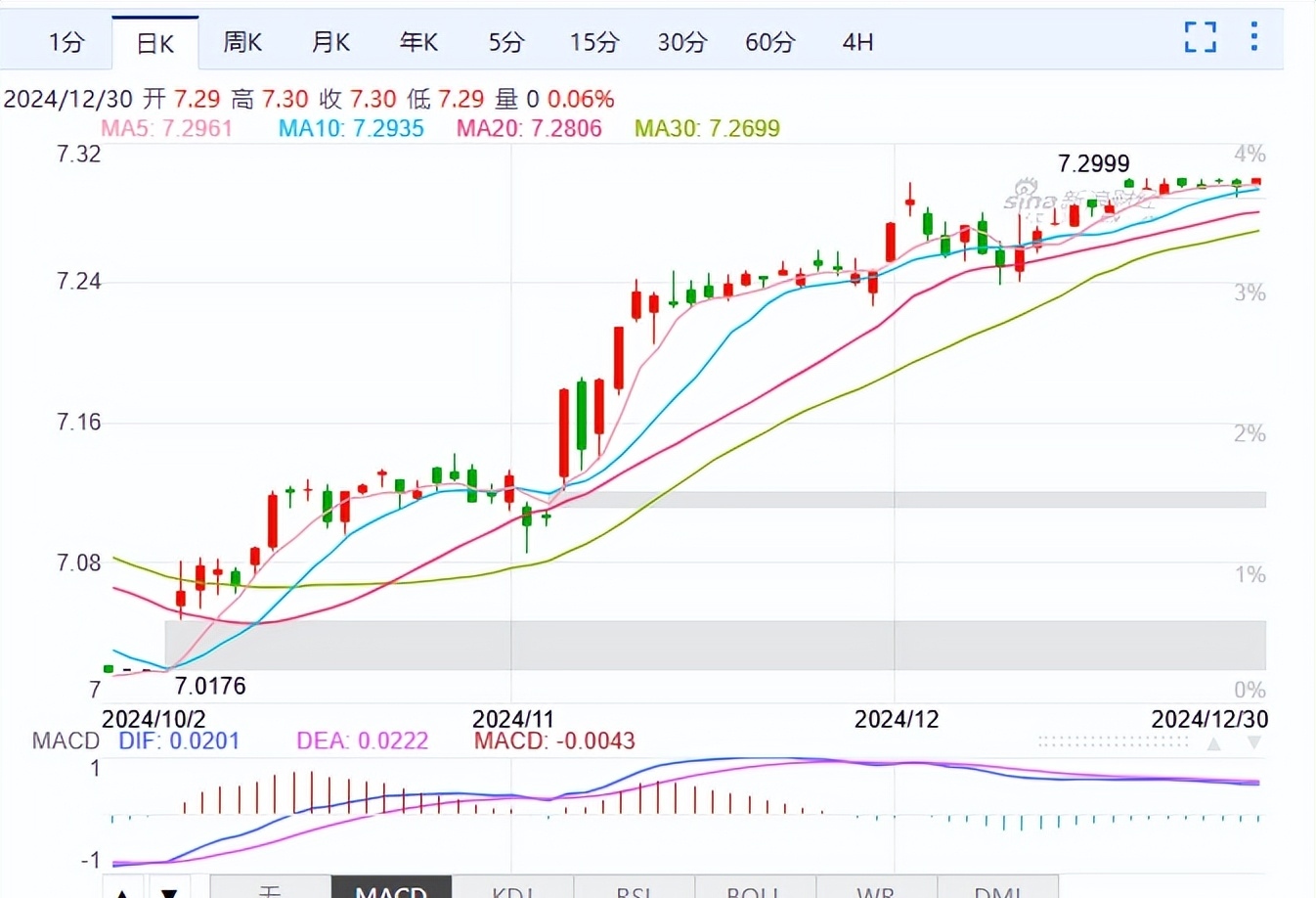The width and height of the screenshot is (1316, 898).
Task: Click the 1% right axis label
Action: (x=1250, y=574)
